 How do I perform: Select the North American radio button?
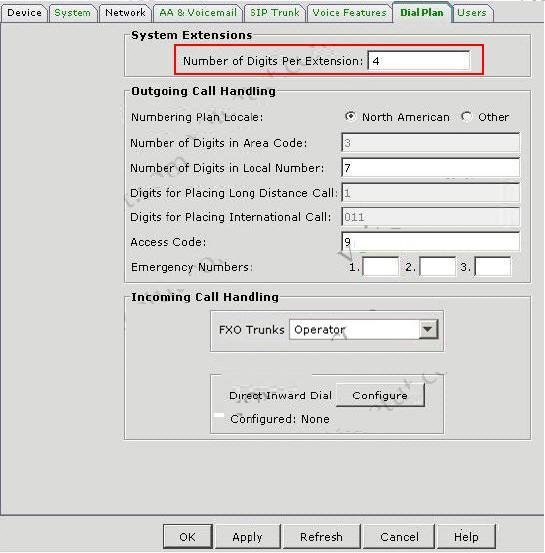pos(350,116)
